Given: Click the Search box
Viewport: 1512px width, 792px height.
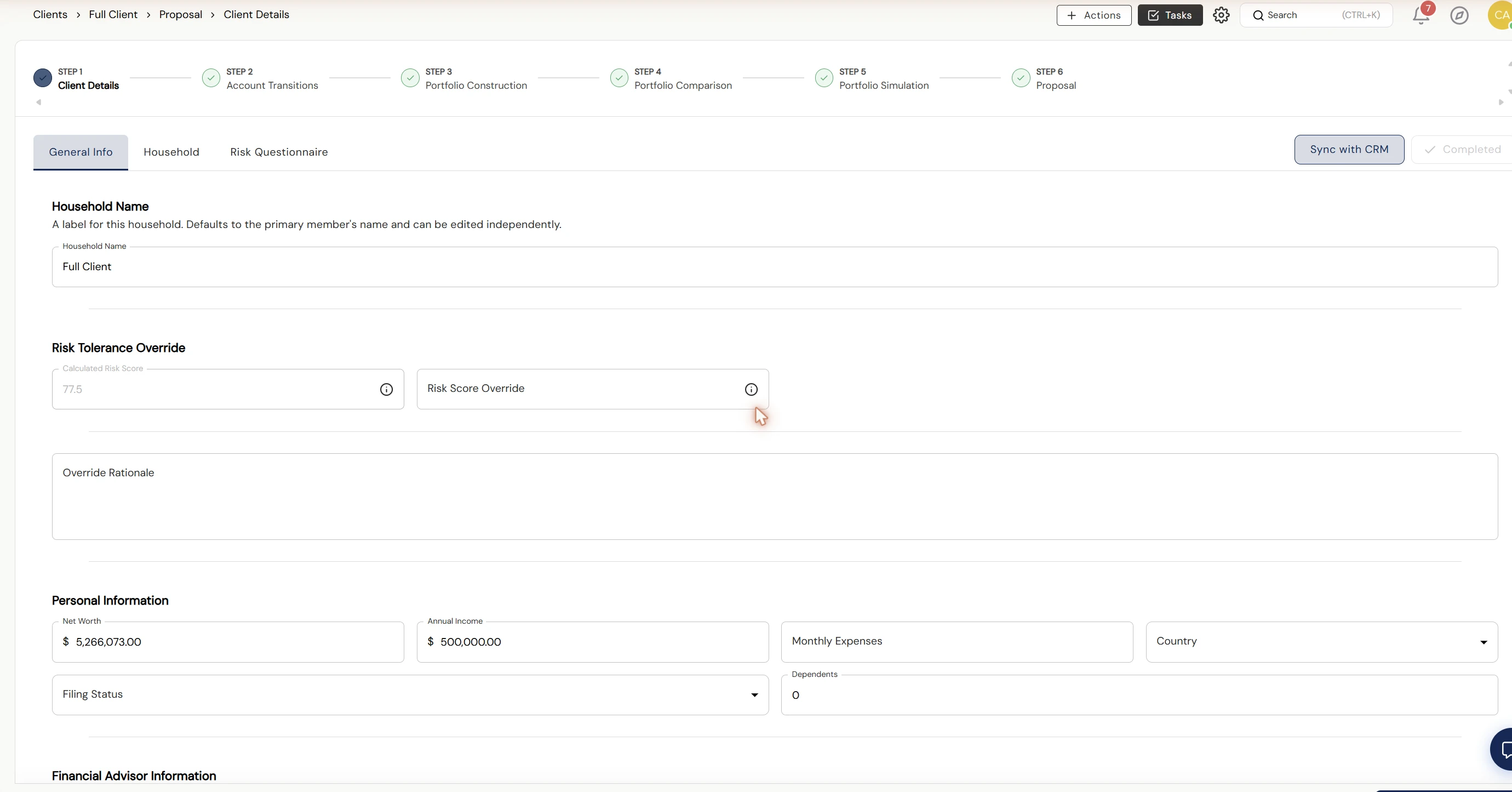Looking at the screenshot, I should [x=1316, y=15].
